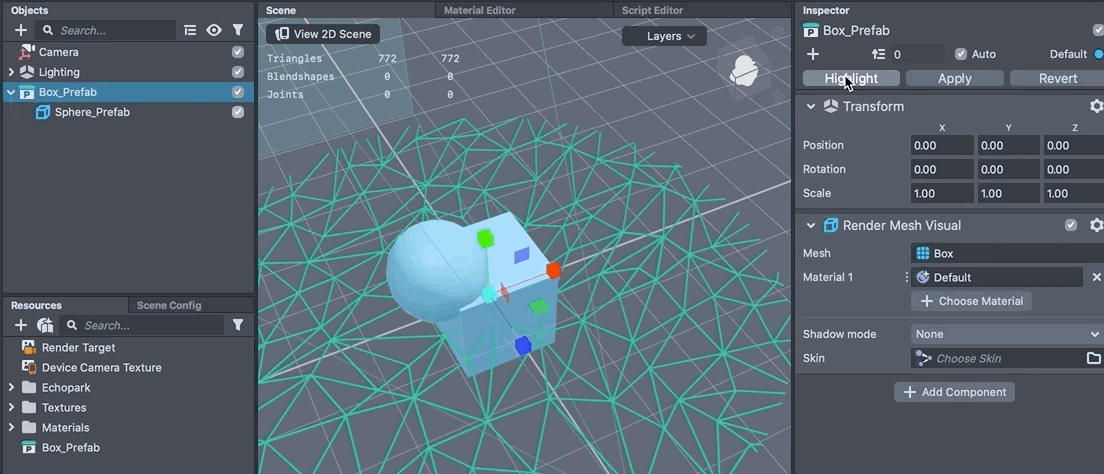Click the Add Component button
Screen dimensions: 1104x474
click(954, 392)
